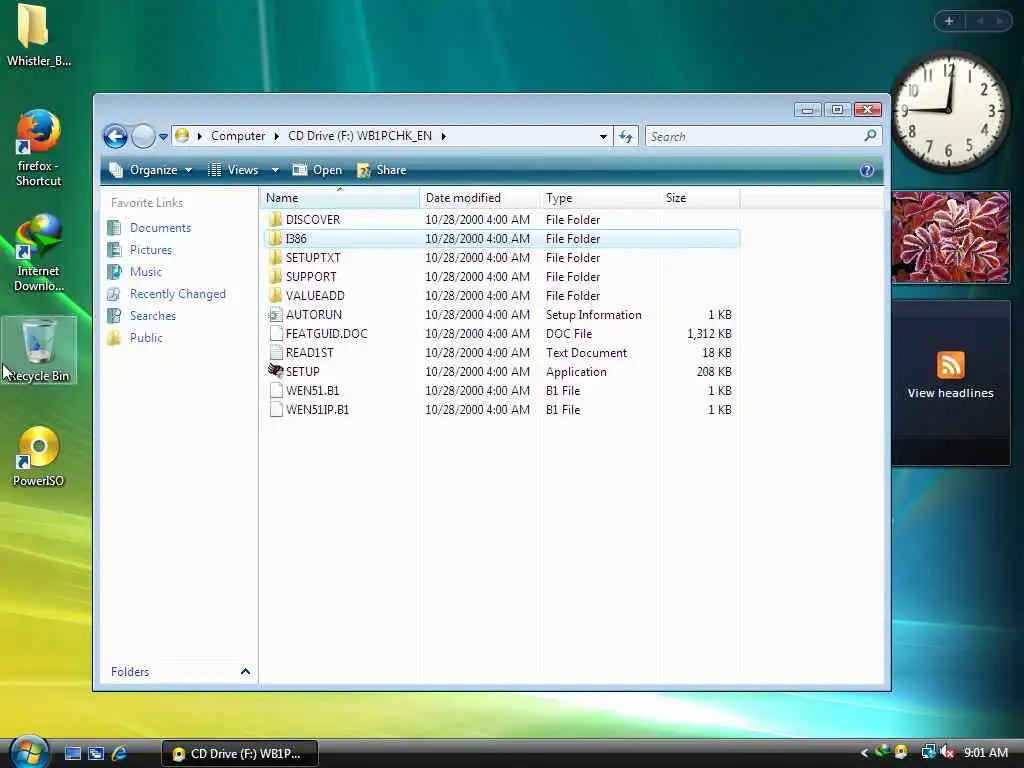Click Switch between windows quick launch icon

click(96, 754)
